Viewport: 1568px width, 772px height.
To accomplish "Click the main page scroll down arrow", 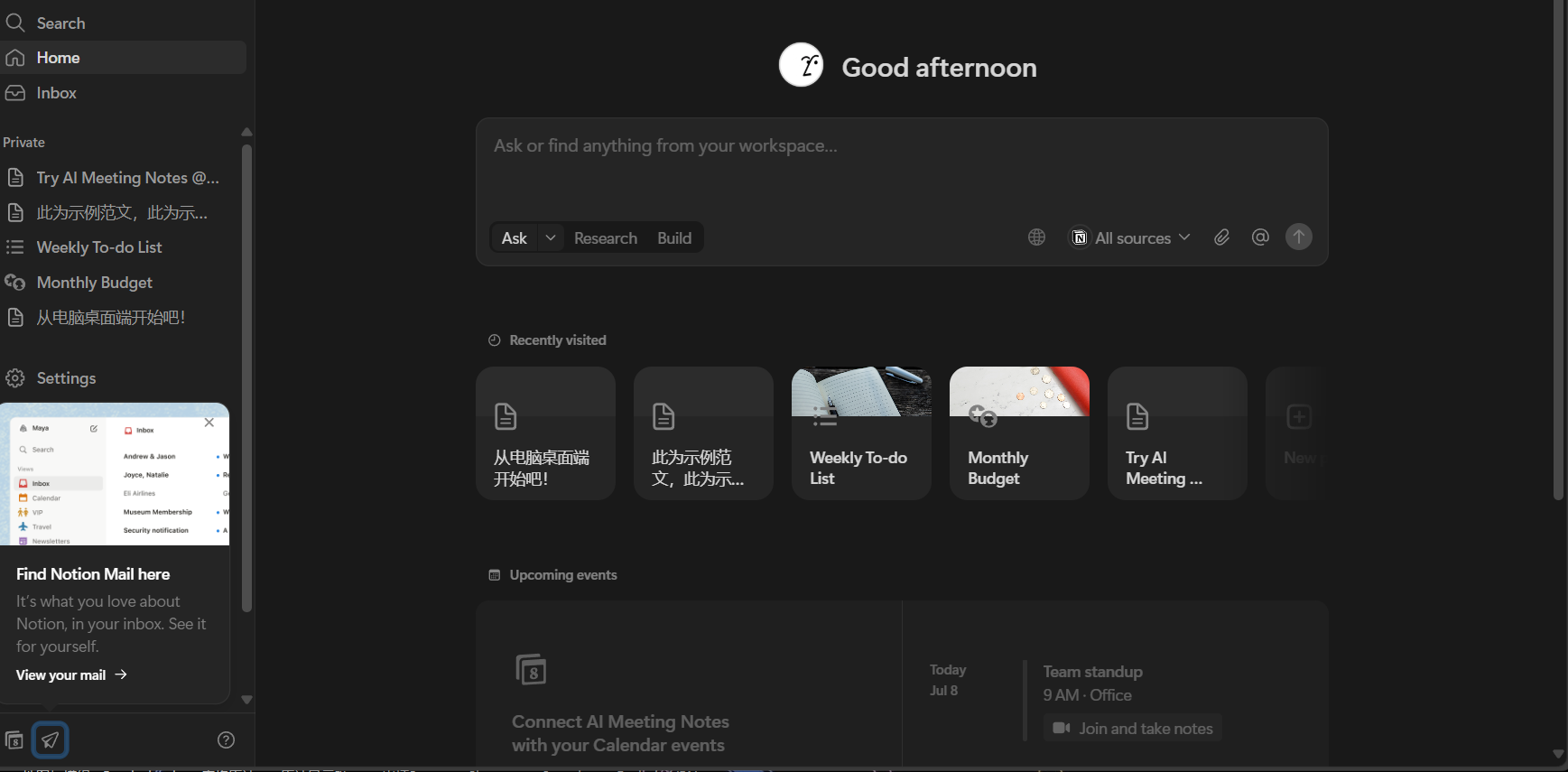I will pyautogui.click(x=1558, y=754).
